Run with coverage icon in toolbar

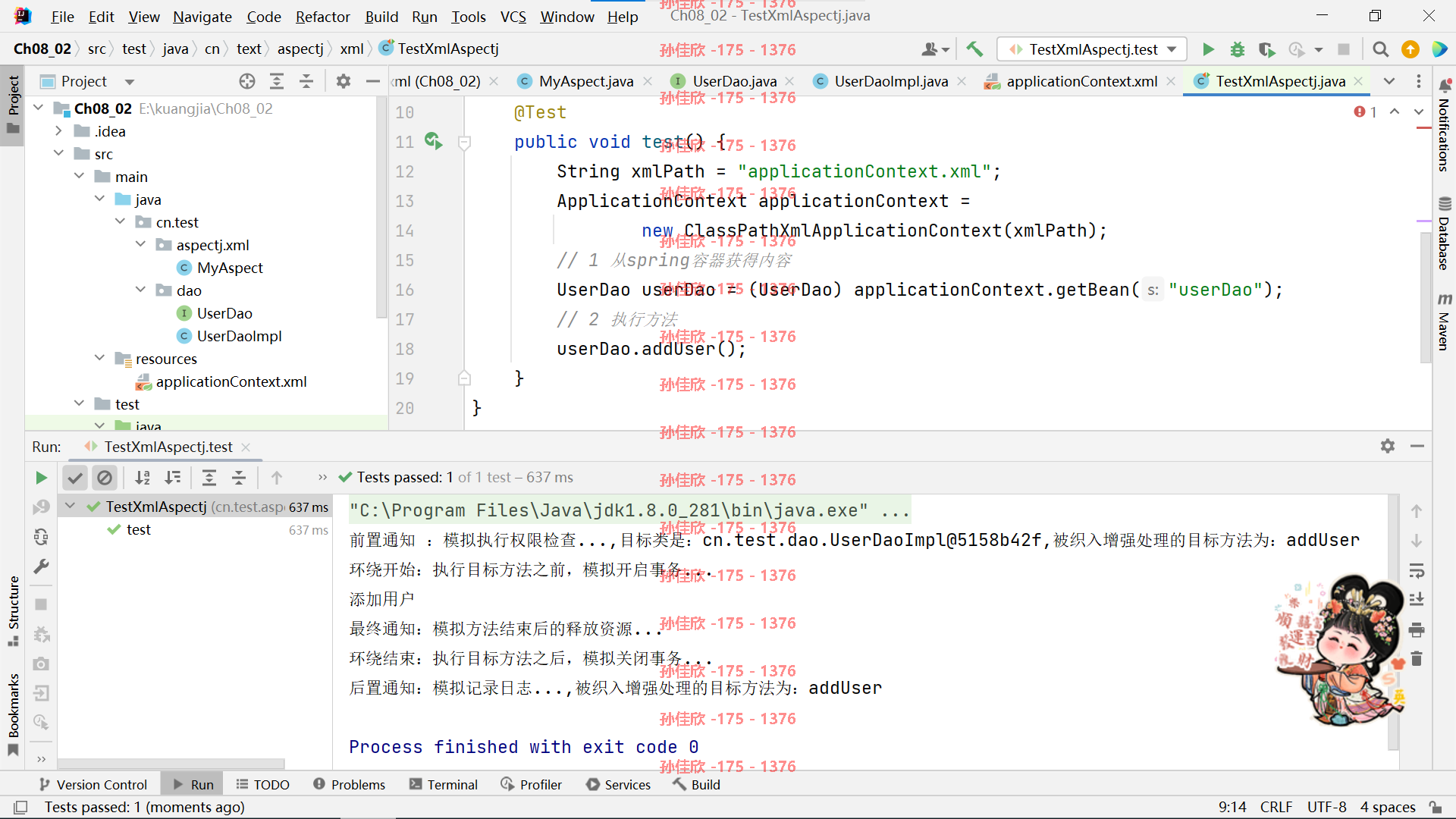point(1266,49)
